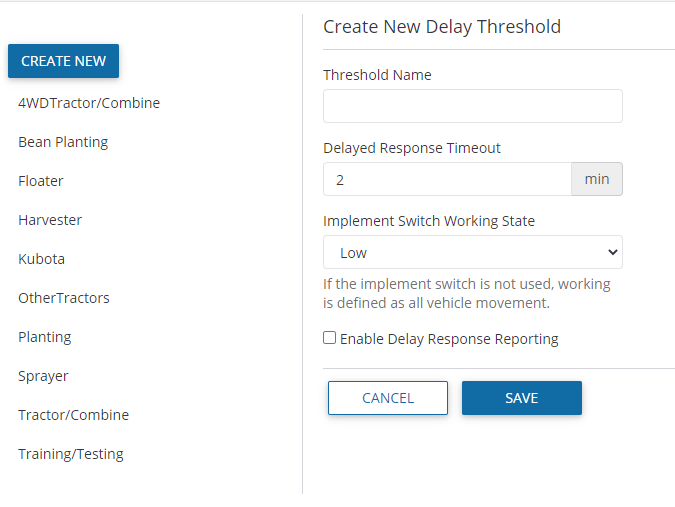Select Floater from the threshold list
This screenshot has height=507, width=675.
41,181
